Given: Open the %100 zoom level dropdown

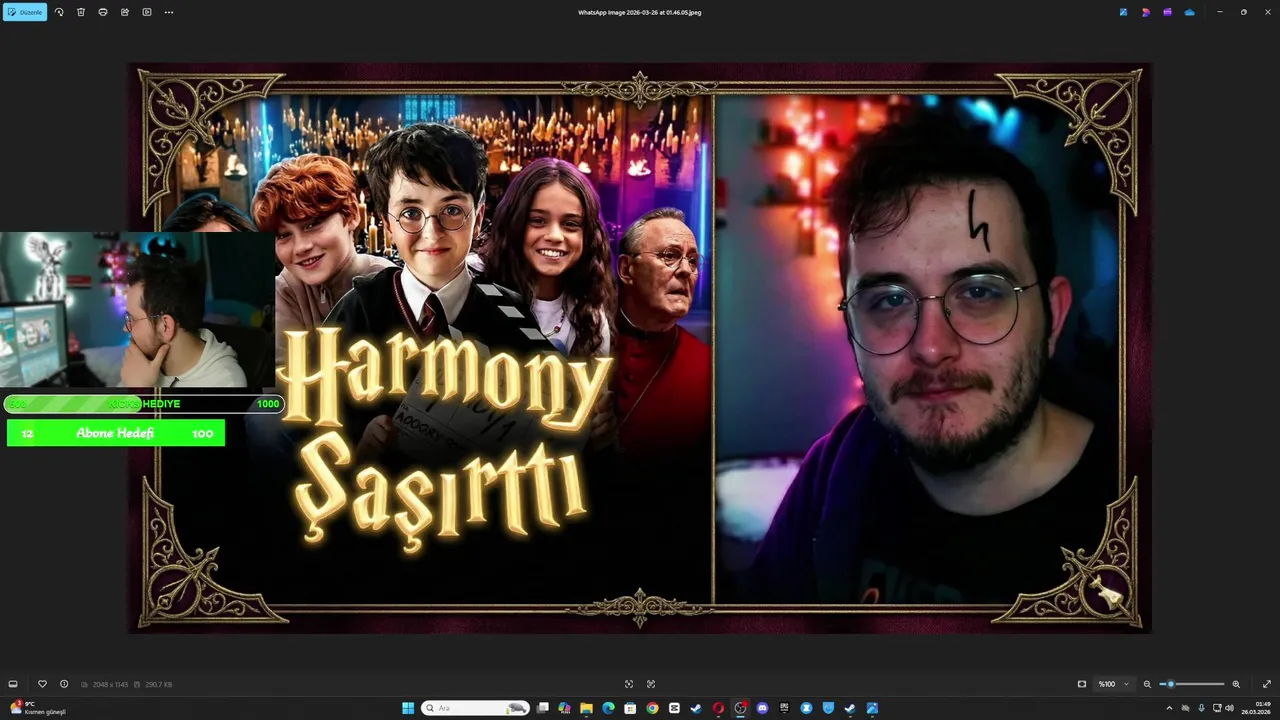Looking at the screenshot, I should click(1114, 684).
